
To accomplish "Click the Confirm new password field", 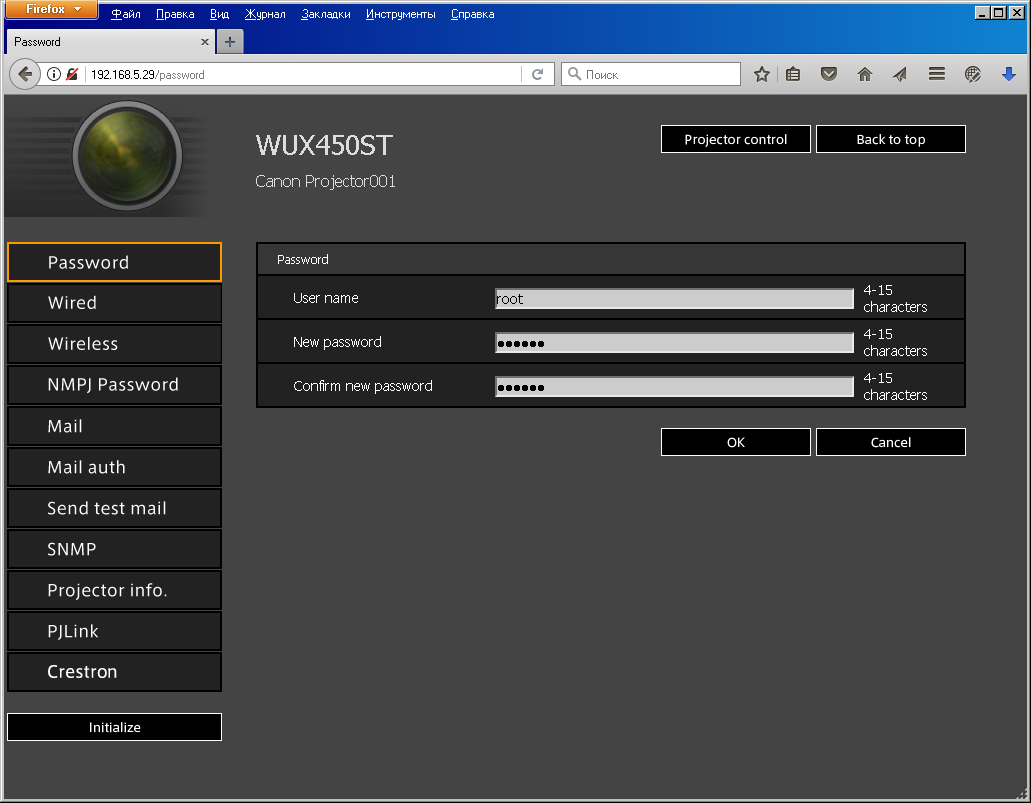I will [674, 387].
